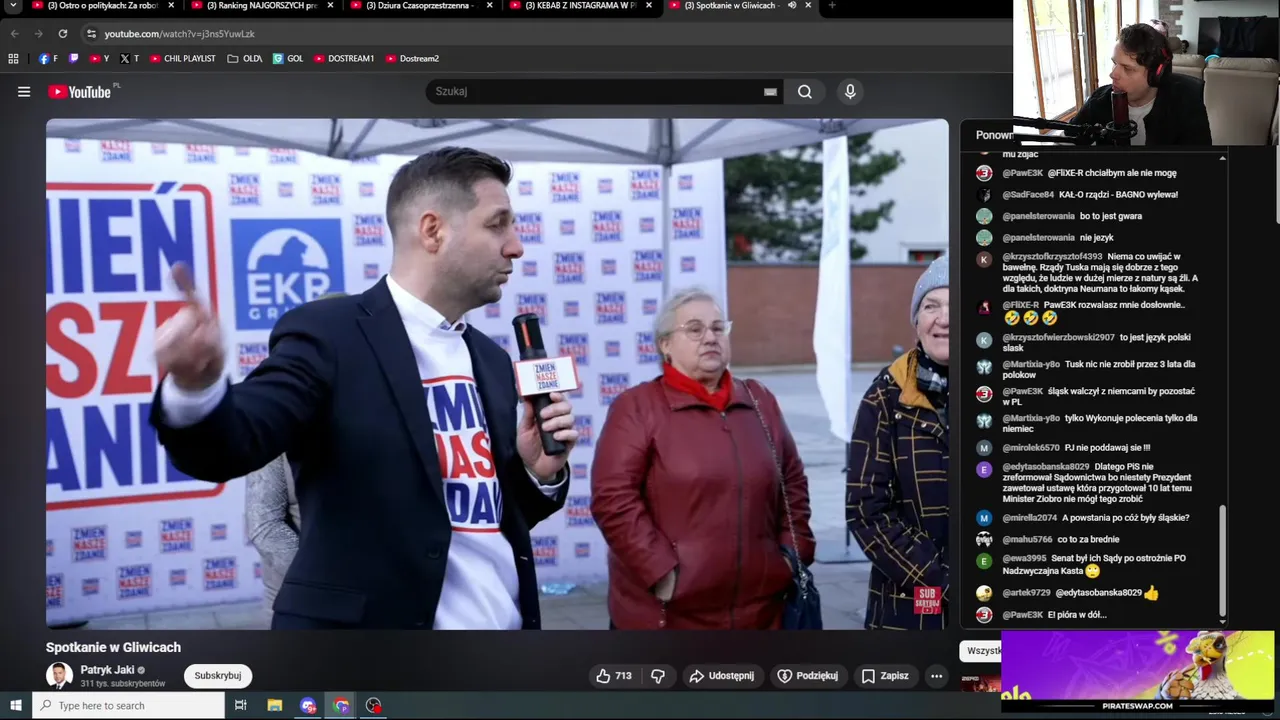Open a new browser tab

coord(831,6)
